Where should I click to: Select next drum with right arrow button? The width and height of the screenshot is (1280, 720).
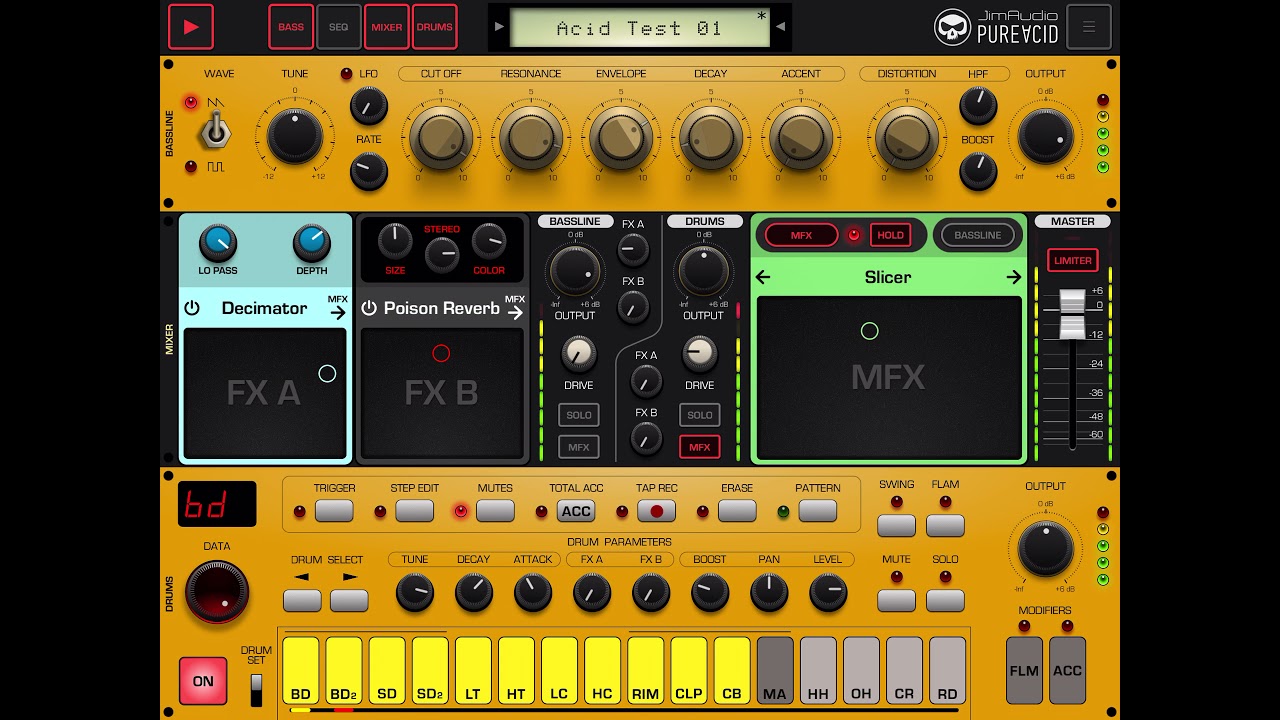(x=349, y=600)
